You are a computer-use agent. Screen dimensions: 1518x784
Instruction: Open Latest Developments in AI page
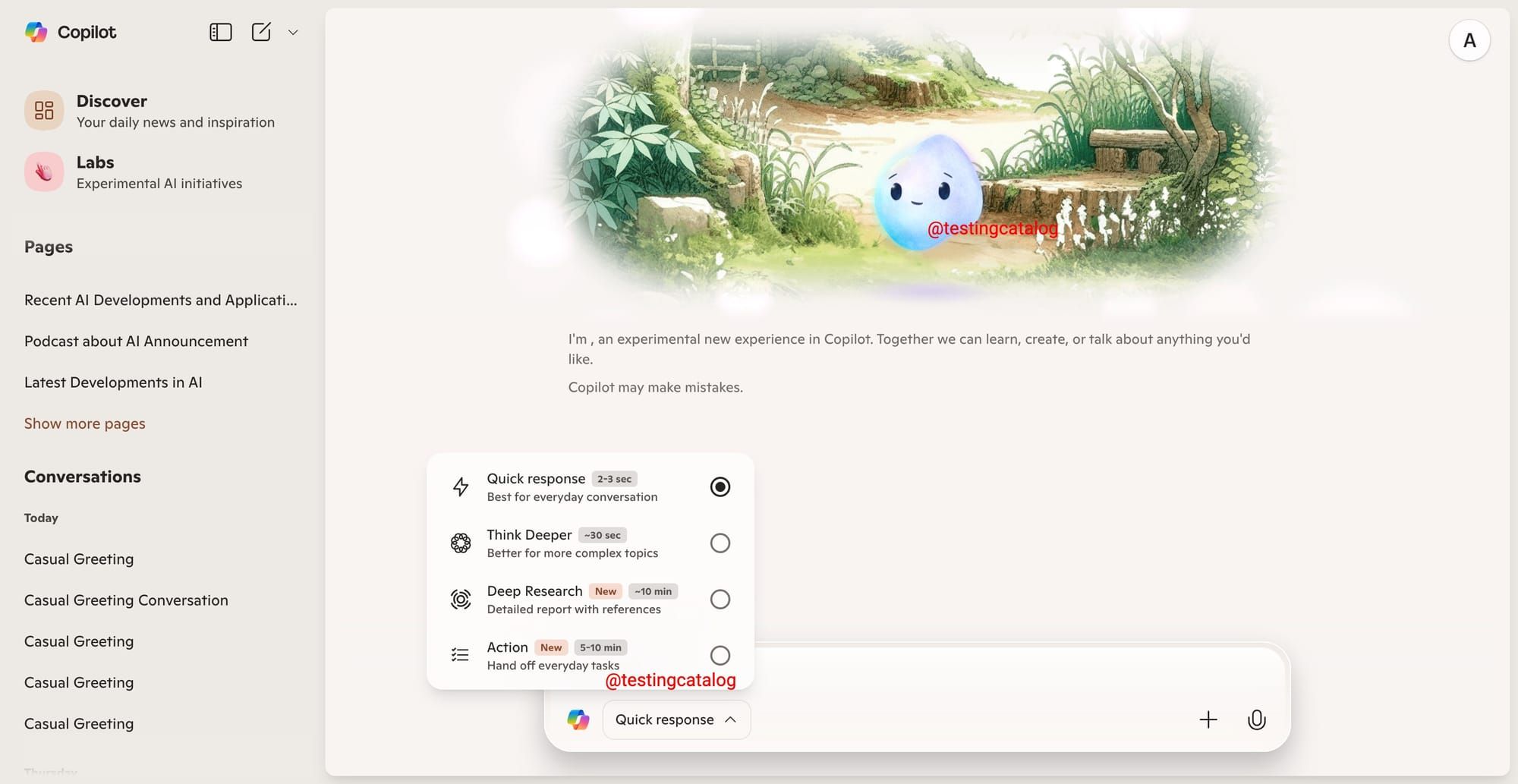113,383
